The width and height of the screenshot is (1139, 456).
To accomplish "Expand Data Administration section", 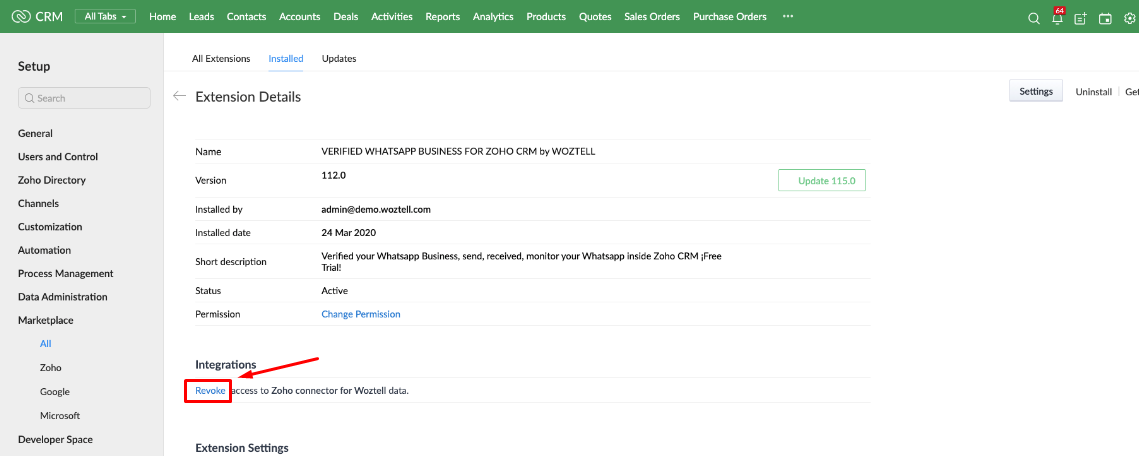I will tap(62, 297).
